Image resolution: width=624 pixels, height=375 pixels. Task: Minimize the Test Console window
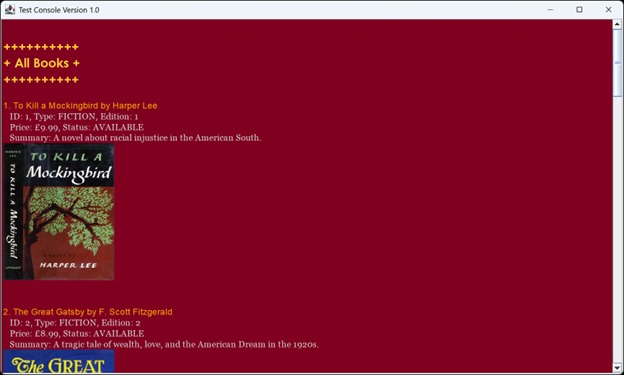pyautogui.click(x=550, y=10)
